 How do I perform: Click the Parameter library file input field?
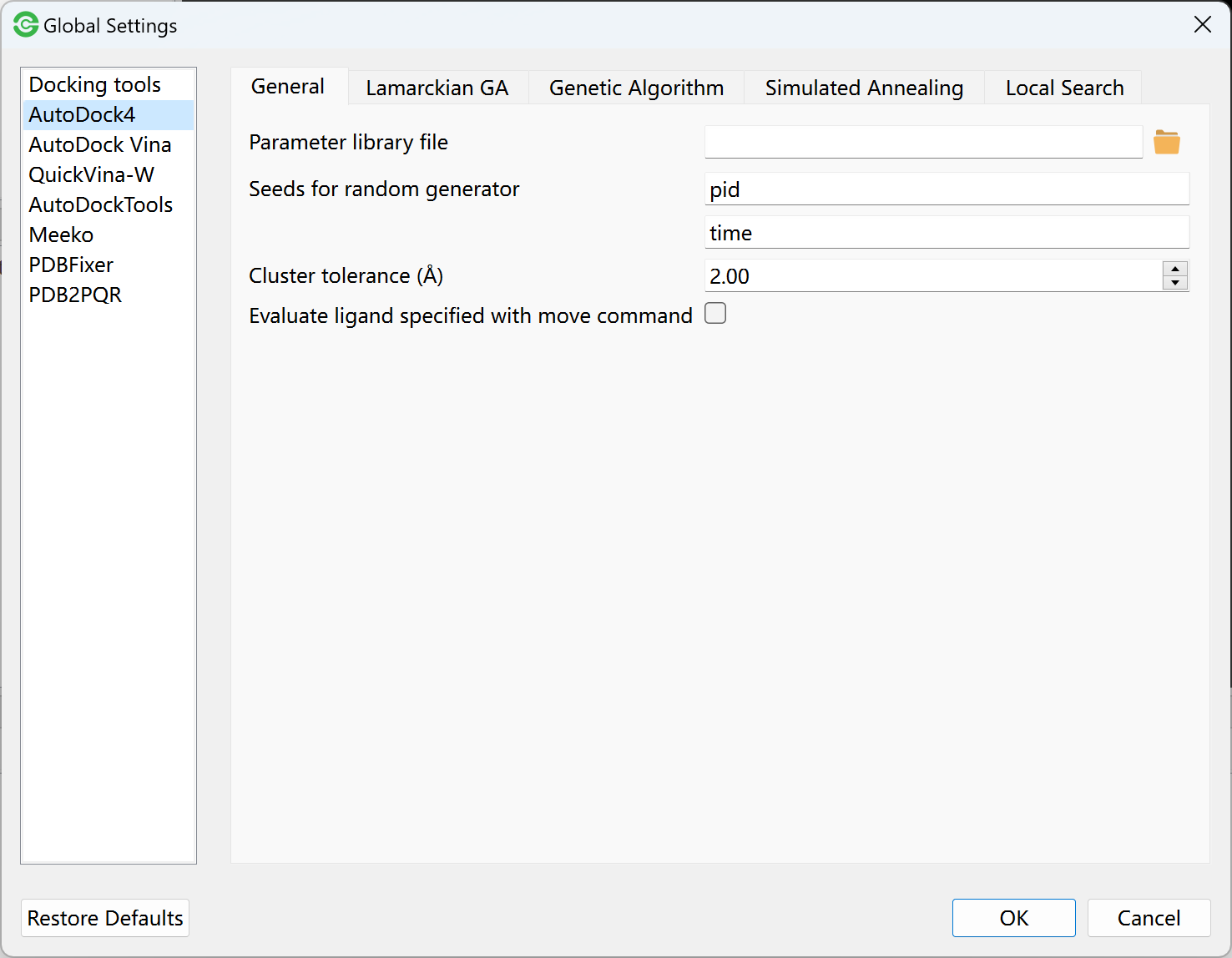pyautogui.click(x=923, y=142)
